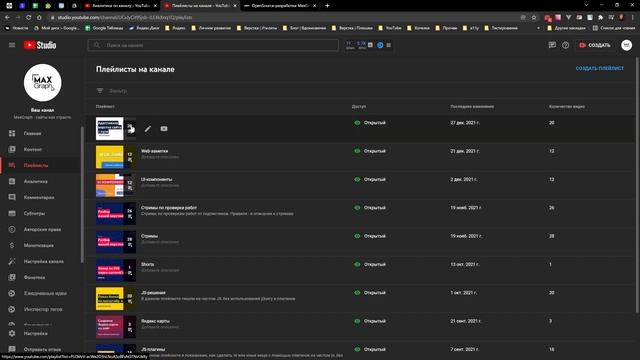
Task: Open the Другие закладки folder
Action: [566, 28]
